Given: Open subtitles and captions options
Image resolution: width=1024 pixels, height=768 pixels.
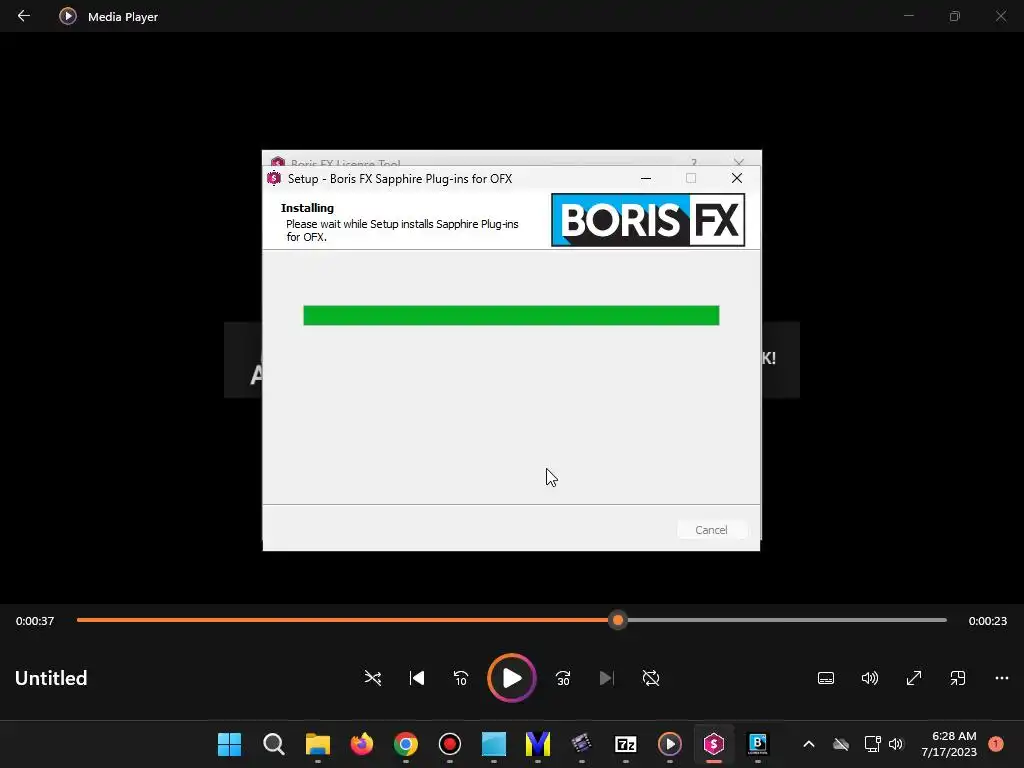Looking at the screenshot, I should pos(826,678).
